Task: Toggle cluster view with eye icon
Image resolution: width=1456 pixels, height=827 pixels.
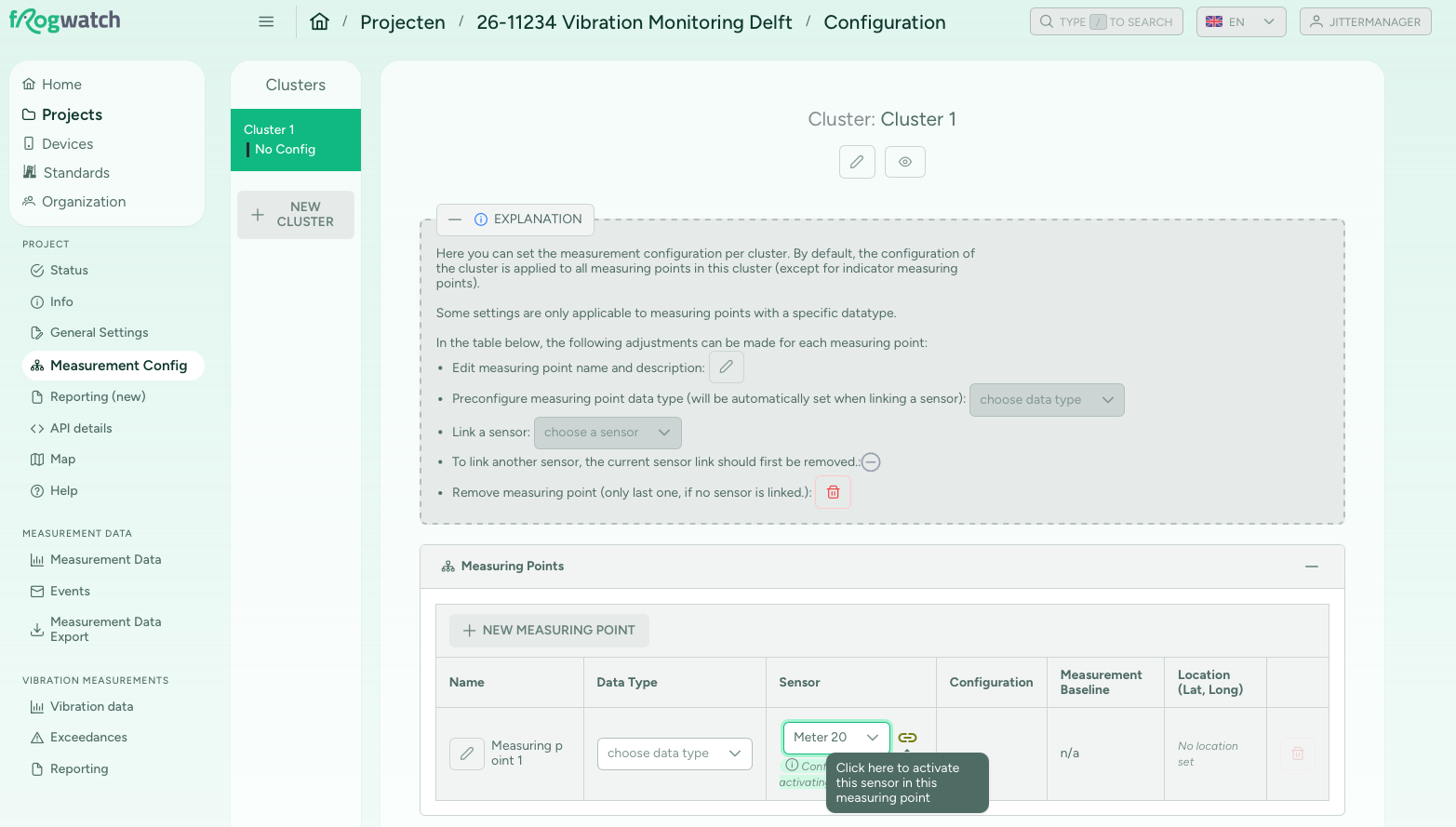Action: [905, 162]
